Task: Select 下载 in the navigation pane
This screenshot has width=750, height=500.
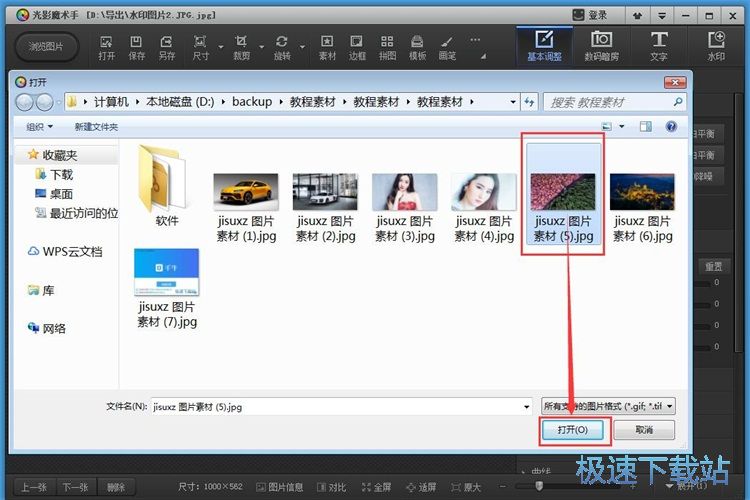Action: [x=55, y=175]
